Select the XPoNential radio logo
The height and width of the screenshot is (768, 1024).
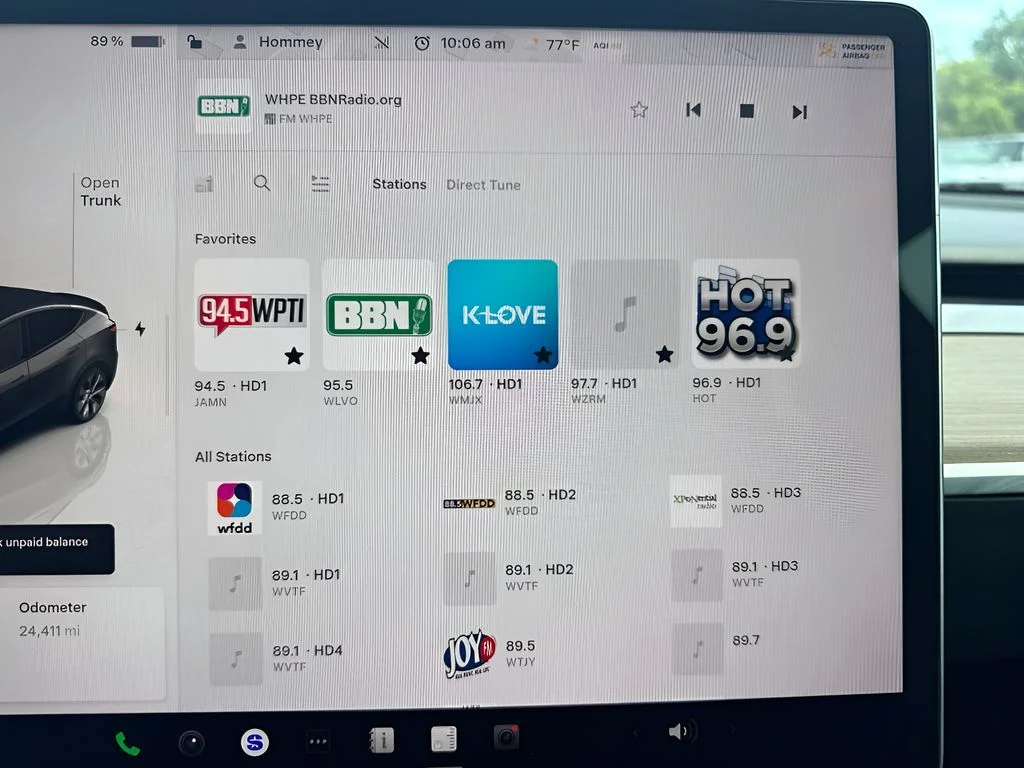click(696, 501)
